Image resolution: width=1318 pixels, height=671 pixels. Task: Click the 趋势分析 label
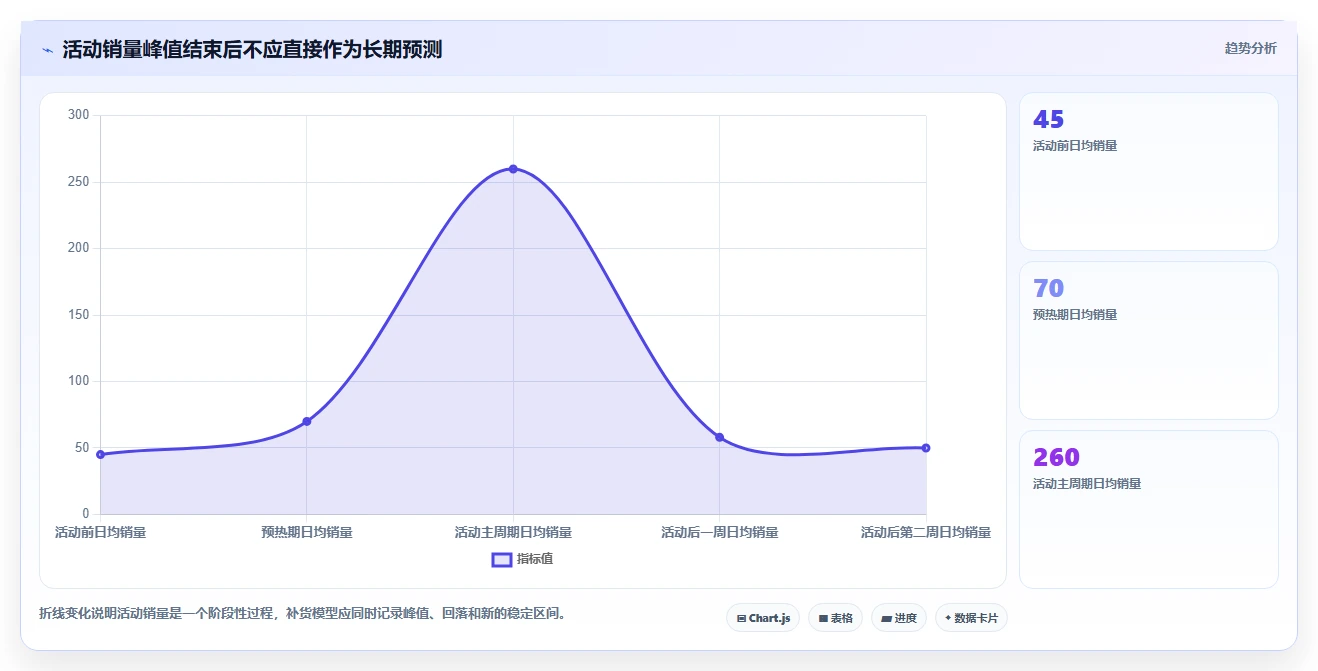point(1250,48)
